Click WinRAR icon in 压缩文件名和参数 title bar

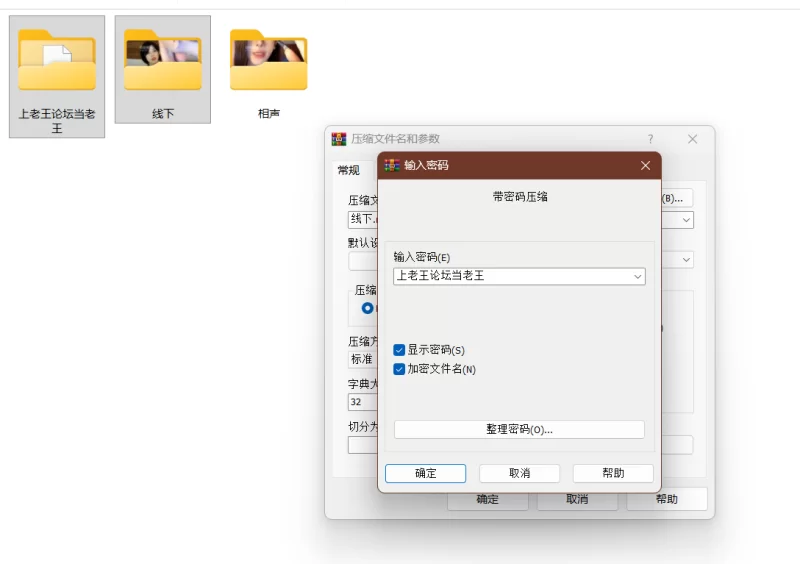pyautogui.click(x=339, y=139)
